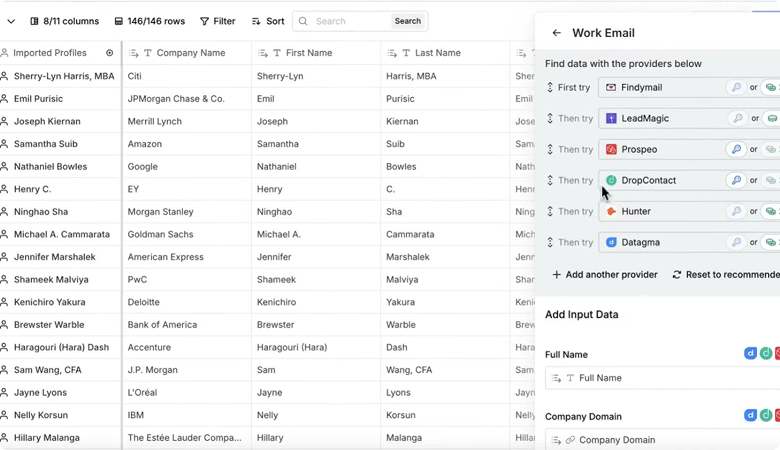
Task: Select the L'Oréal company cell
Action: [187, 392]
